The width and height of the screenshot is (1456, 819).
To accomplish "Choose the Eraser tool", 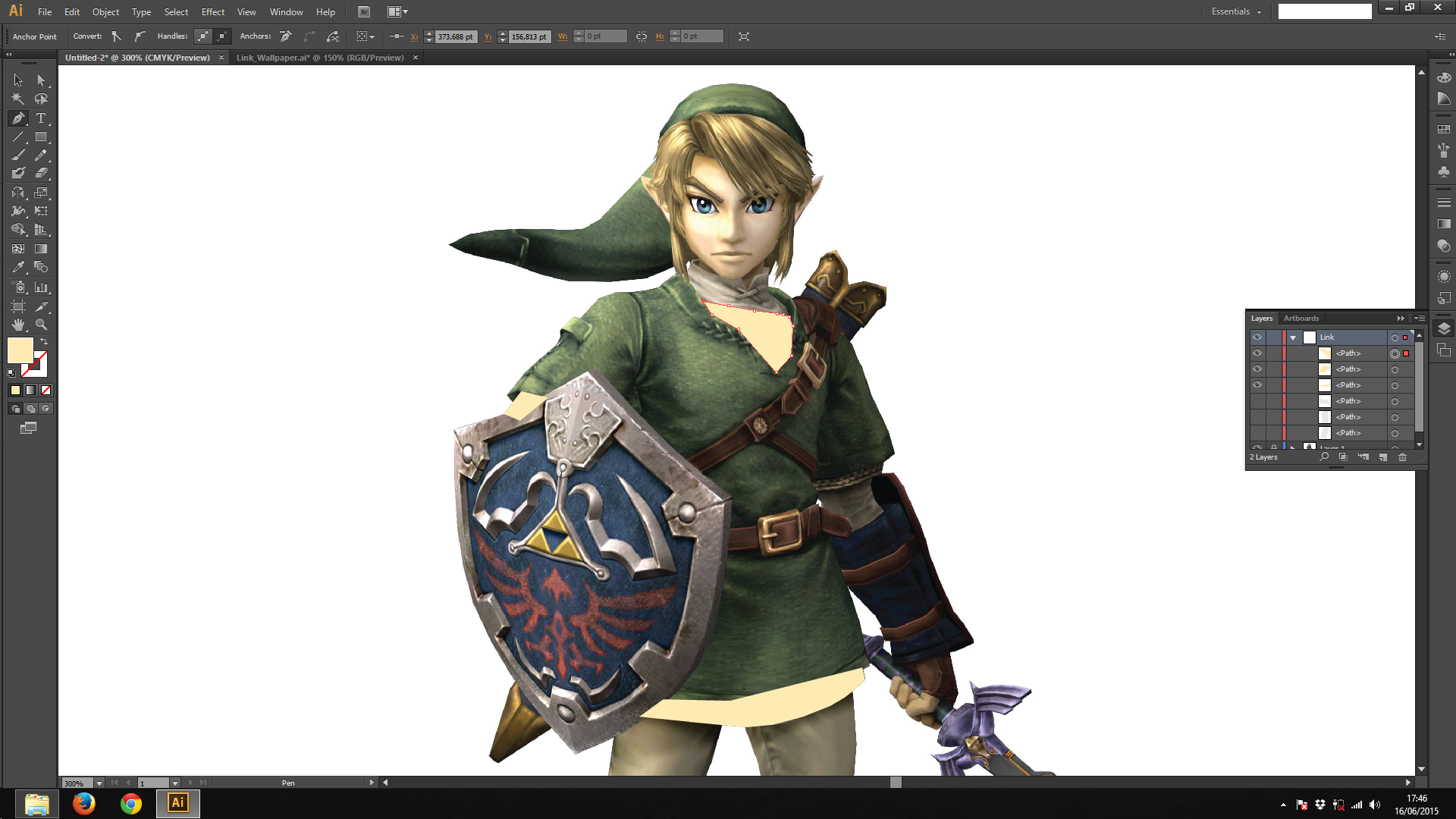I will pyautogui.click(x=41, y=174).
